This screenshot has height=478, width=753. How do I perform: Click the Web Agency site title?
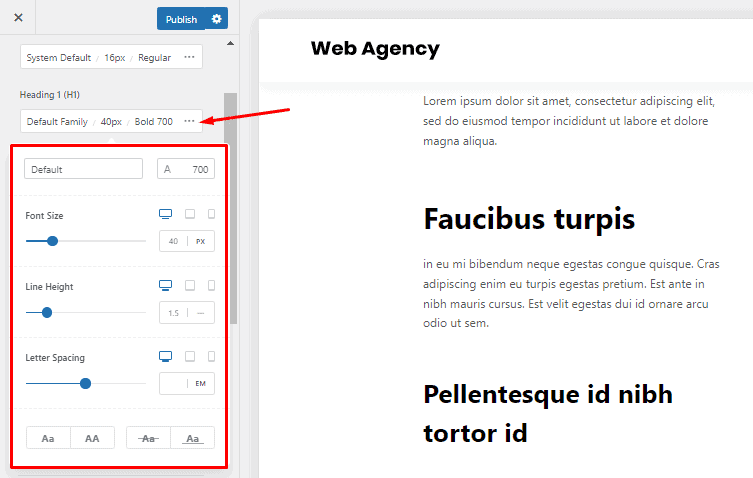coord(374,48)
